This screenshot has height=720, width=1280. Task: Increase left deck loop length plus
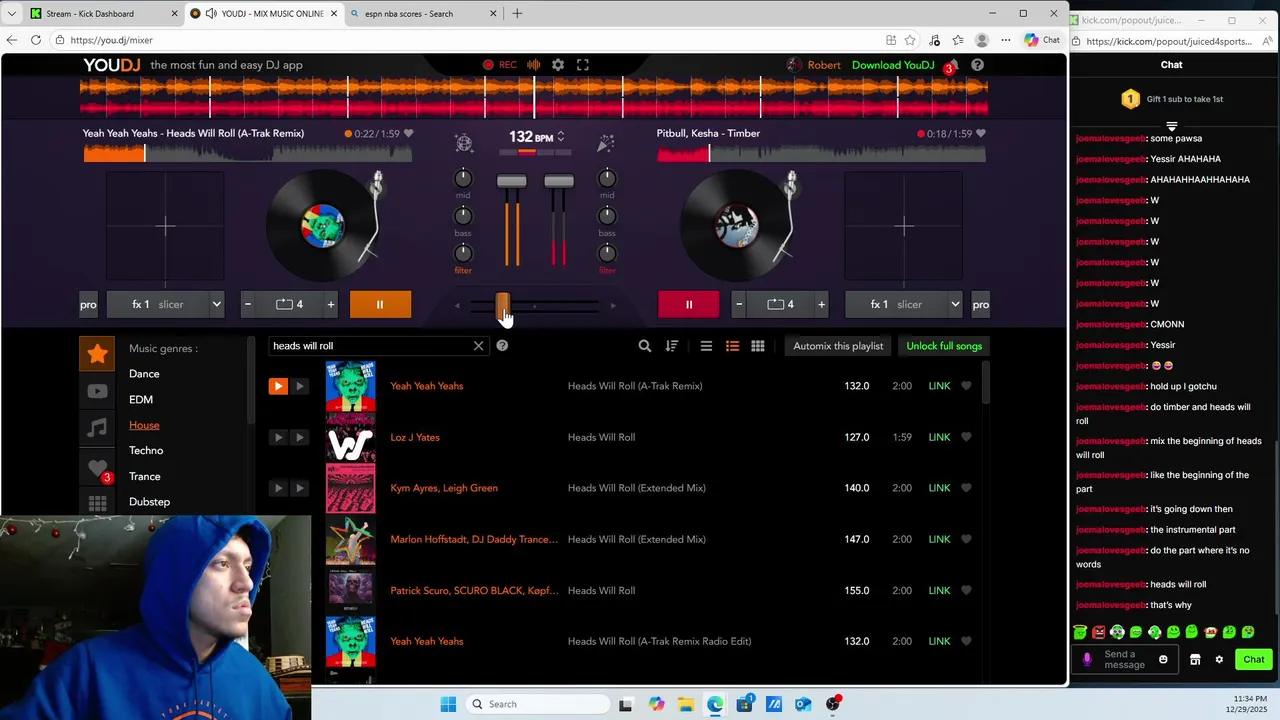[x=331, y=304]
